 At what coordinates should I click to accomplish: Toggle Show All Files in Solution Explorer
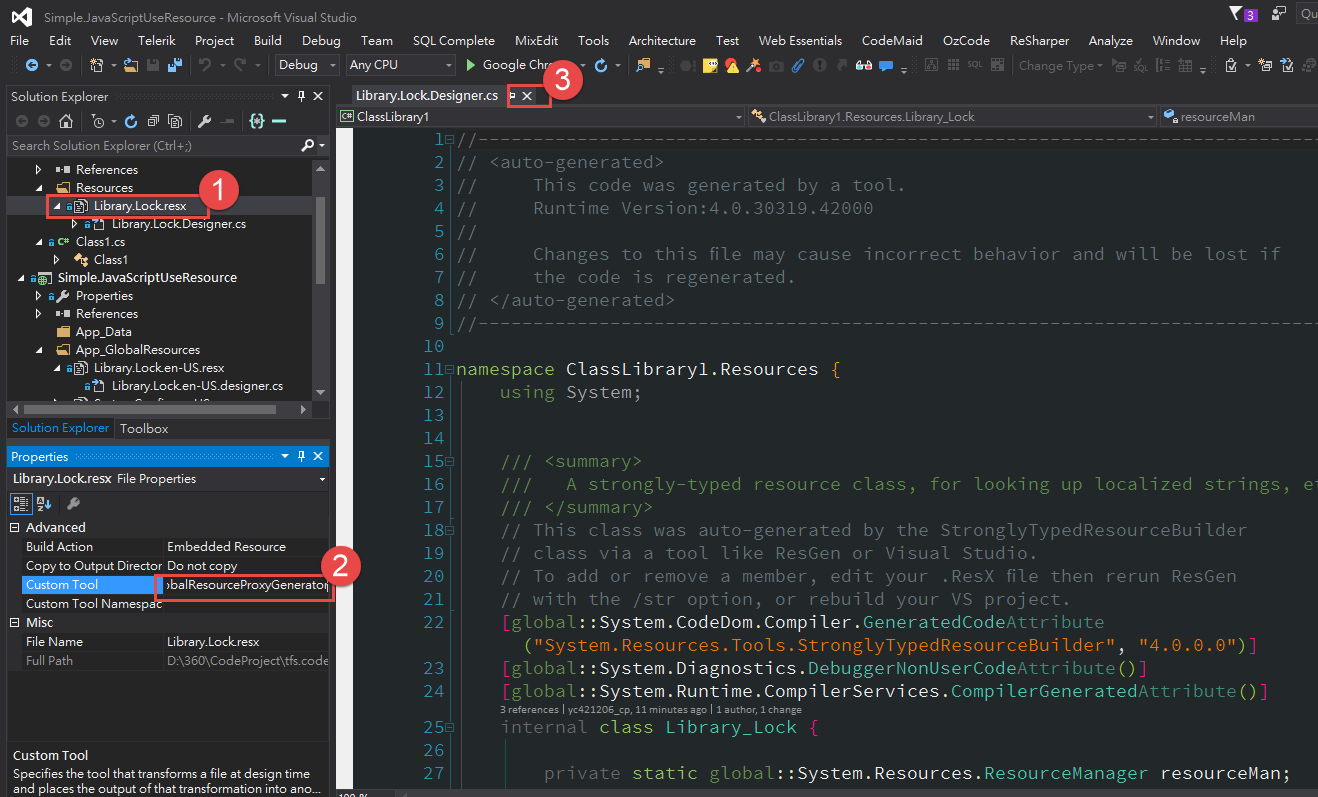(x=175, y=121)
